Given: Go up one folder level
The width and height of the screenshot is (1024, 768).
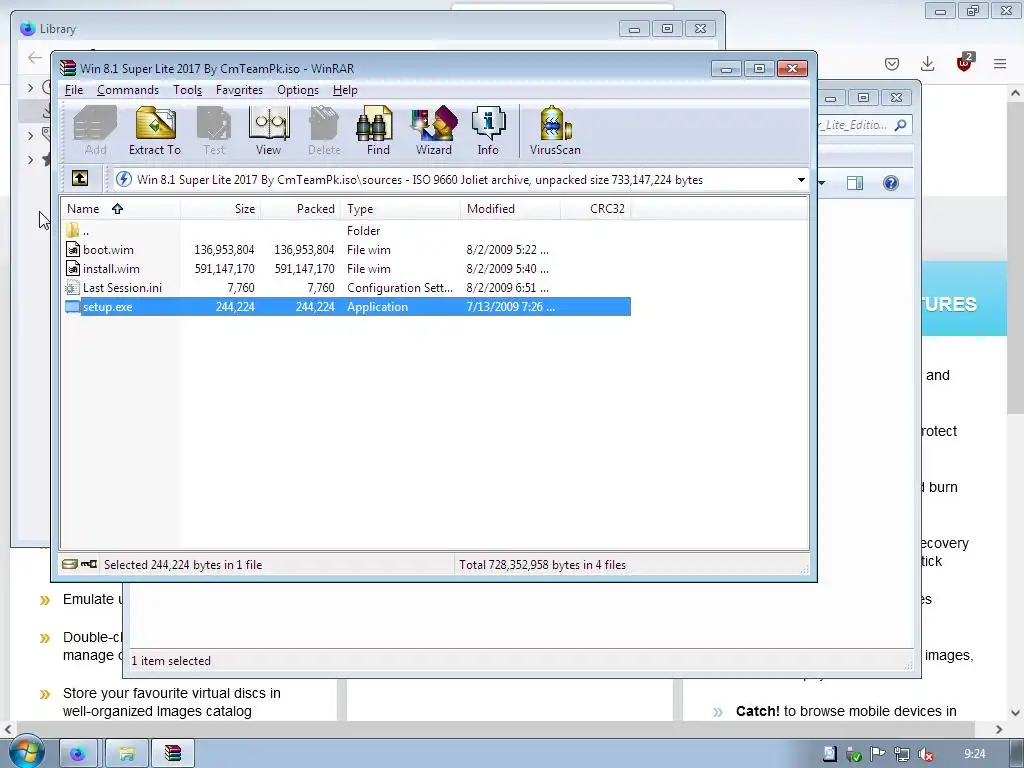Looking at the screenshot, I should tap(80, 178).
